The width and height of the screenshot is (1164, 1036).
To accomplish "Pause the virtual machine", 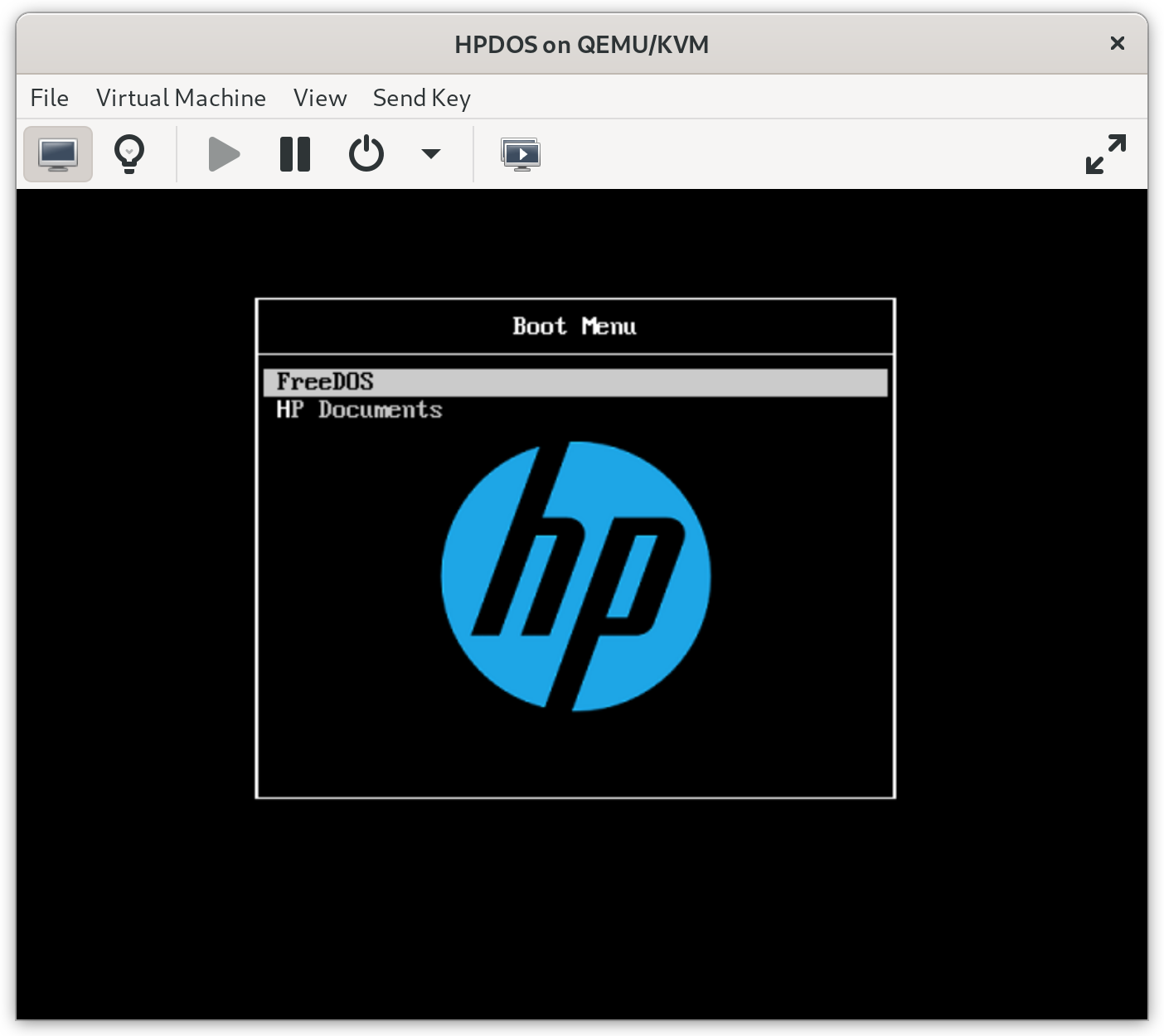I will tap(295, 154).
